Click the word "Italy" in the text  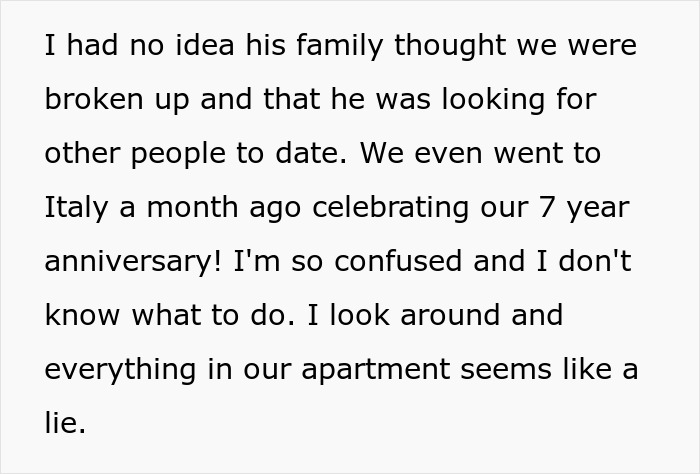click(x=73, y=208)
